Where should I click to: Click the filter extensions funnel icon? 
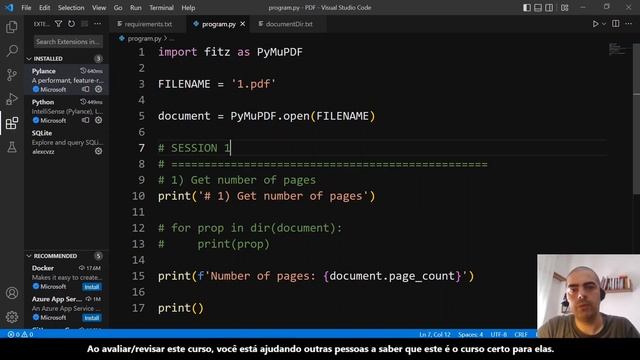click(x=58, y=24)
